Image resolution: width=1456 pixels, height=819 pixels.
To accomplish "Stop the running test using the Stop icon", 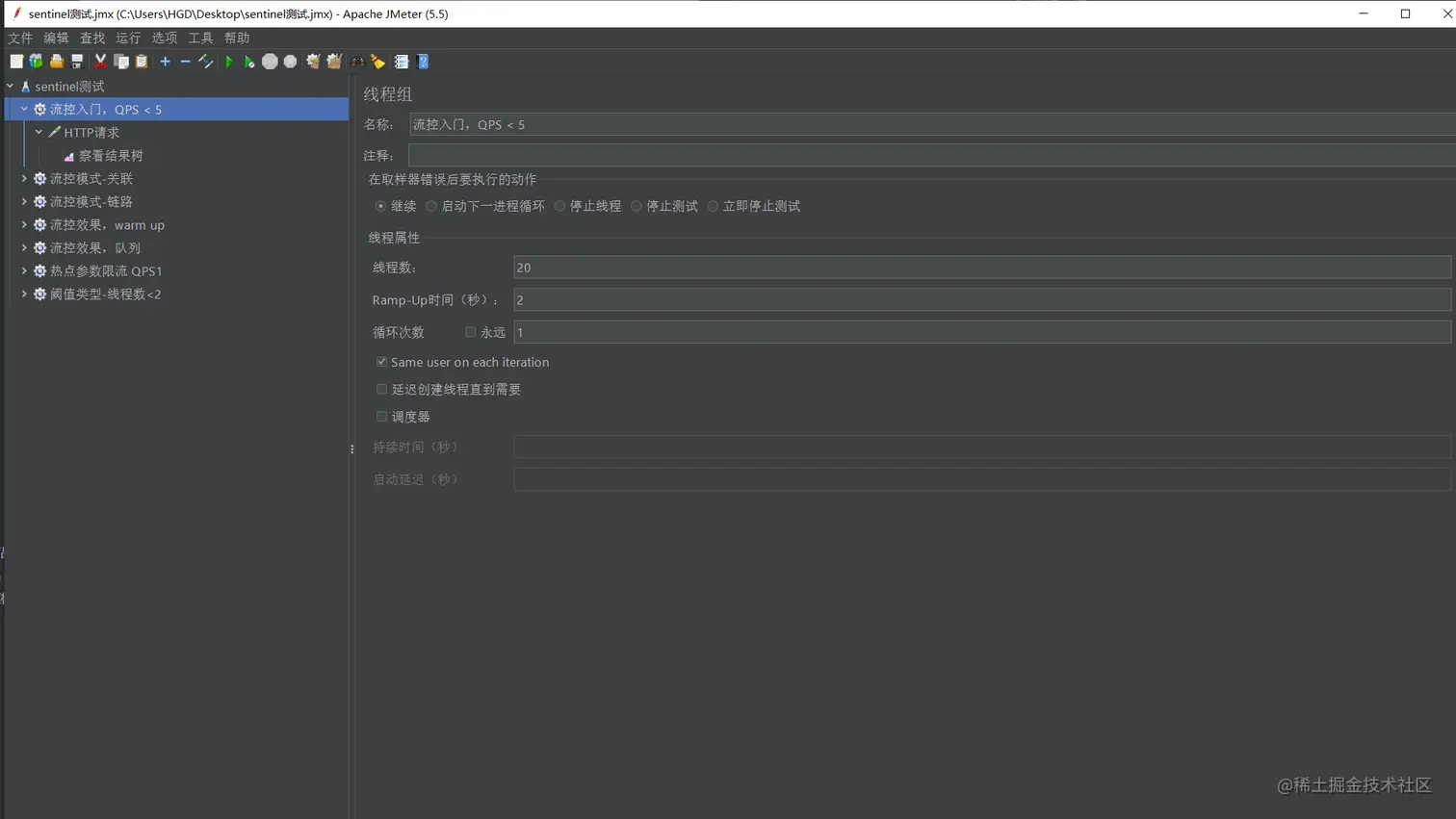I will tap(269, 61).
